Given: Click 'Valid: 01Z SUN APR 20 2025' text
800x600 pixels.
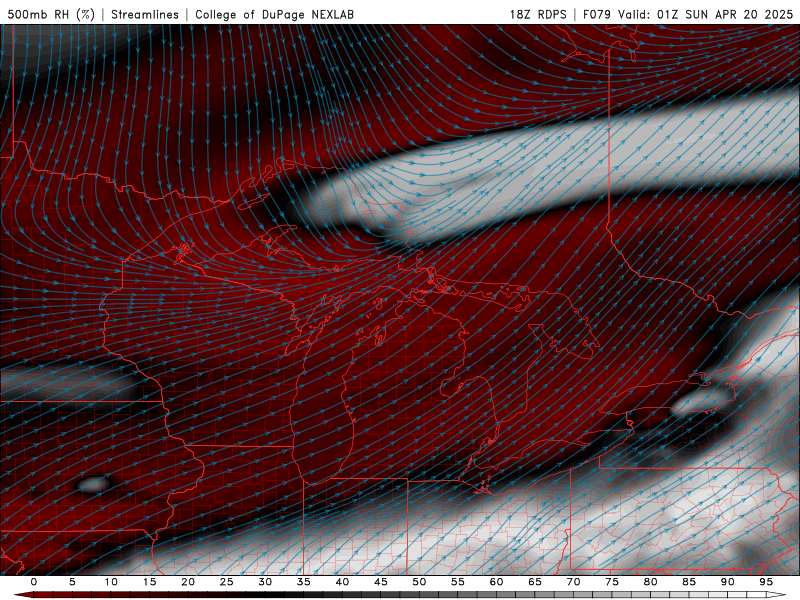Looking at the screenshot, I should pos(706,14).
